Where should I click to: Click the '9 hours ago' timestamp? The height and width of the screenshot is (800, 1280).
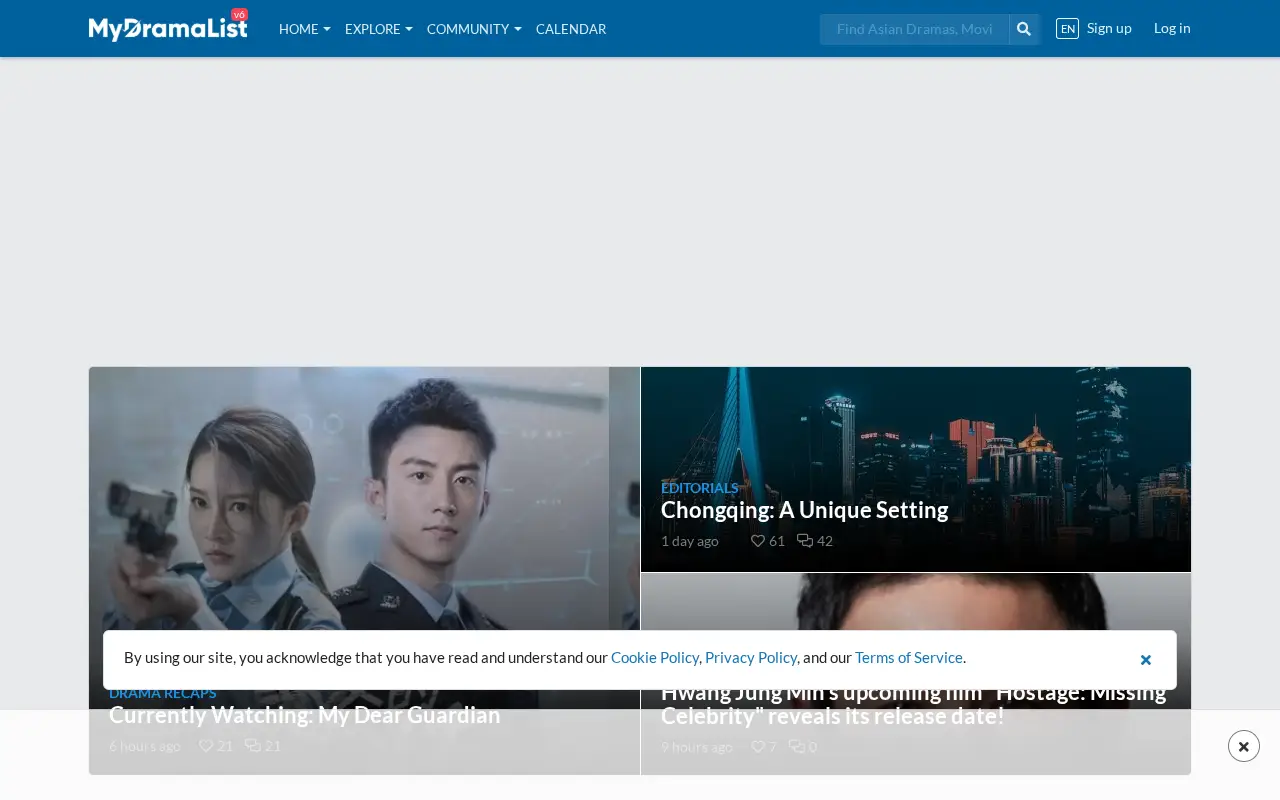697,746
